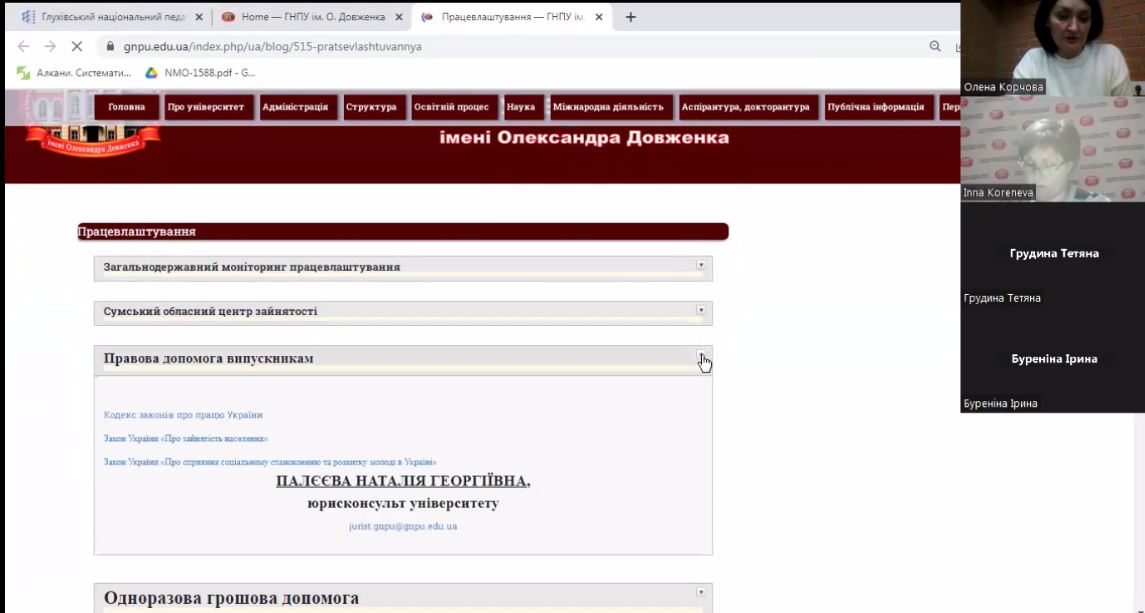Open the Міжнародна діяльність menu

(x=608, y=107)
